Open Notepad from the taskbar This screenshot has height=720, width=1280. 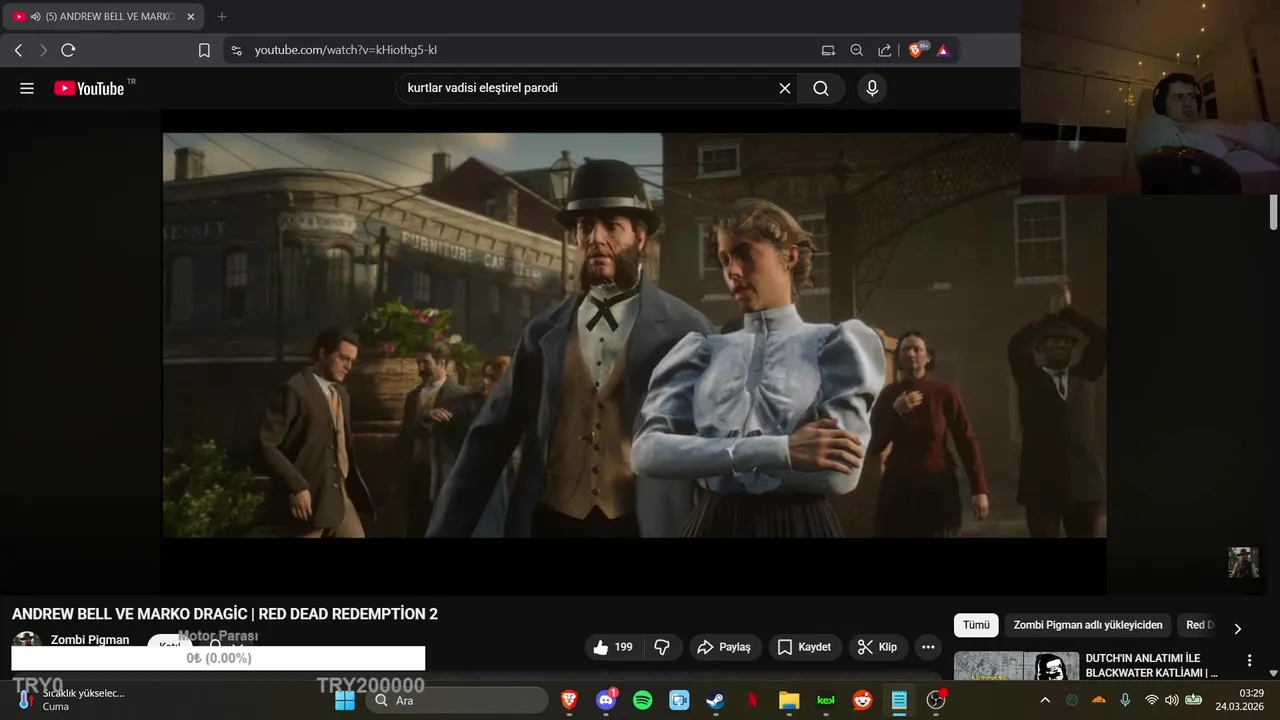[899, 701]
